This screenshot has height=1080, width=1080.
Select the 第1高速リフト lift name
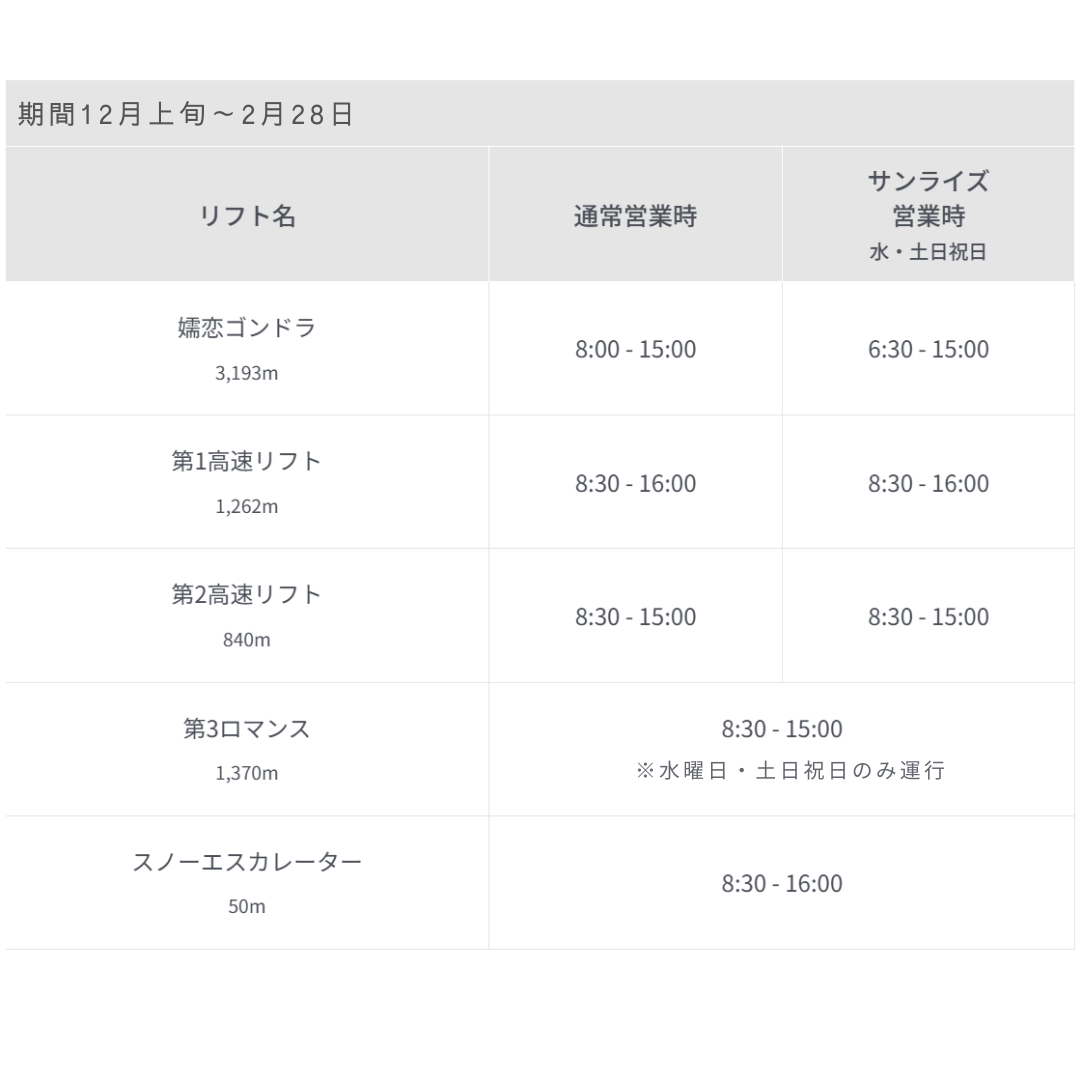(247, 461)
